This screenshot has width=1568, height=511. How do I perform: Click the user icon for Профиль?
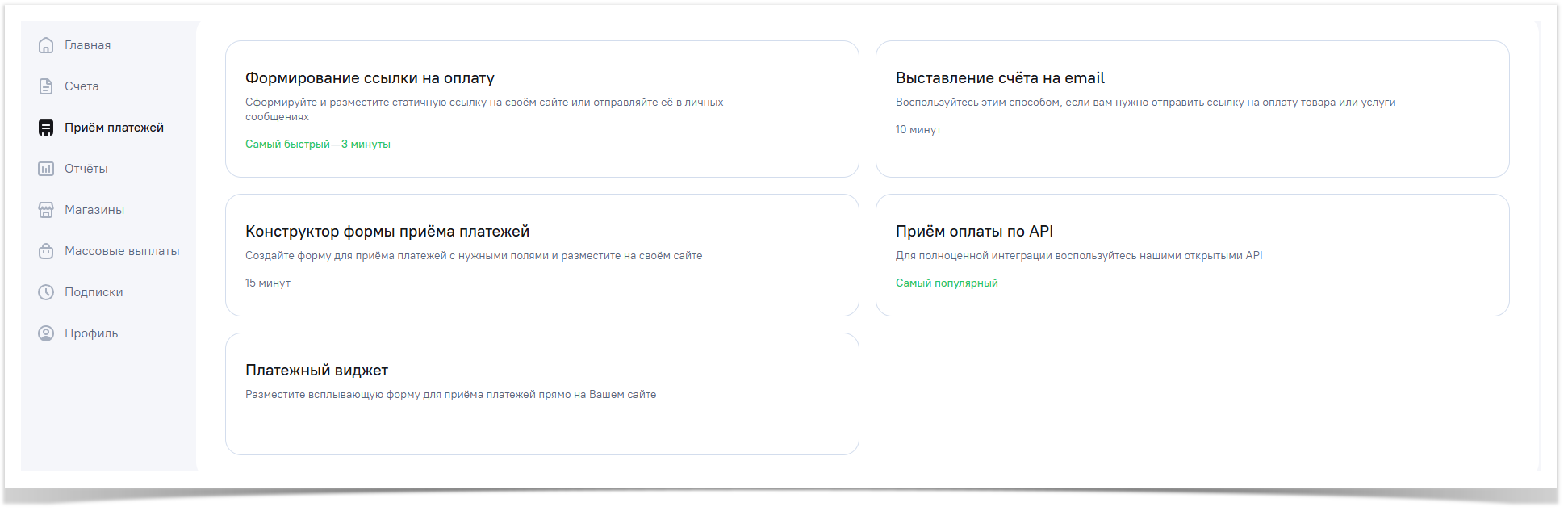tap(46, 333)
